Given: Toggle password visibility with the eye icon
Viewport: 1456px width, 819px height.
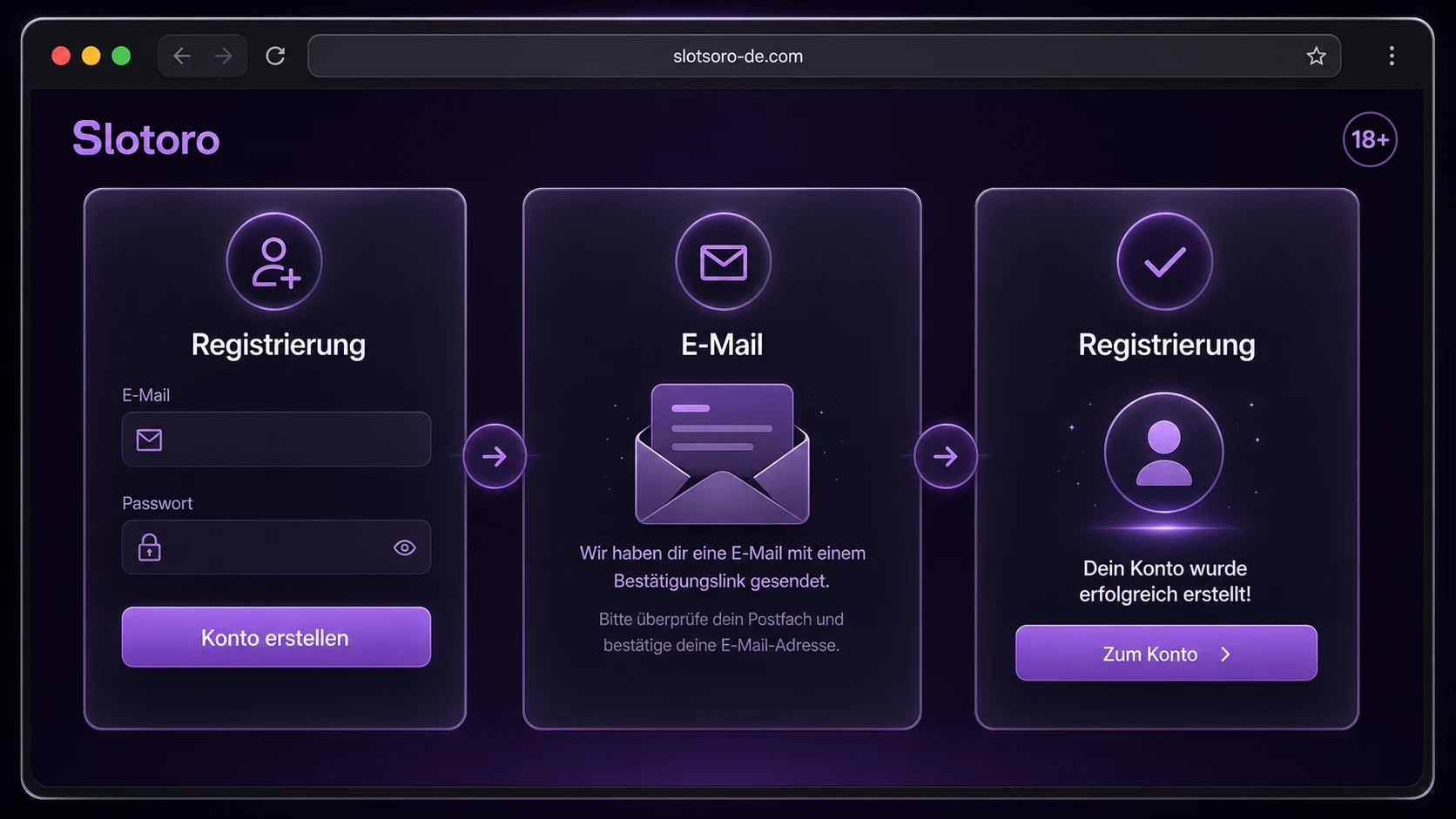Looking at the screenshot, I should [404, 547].
